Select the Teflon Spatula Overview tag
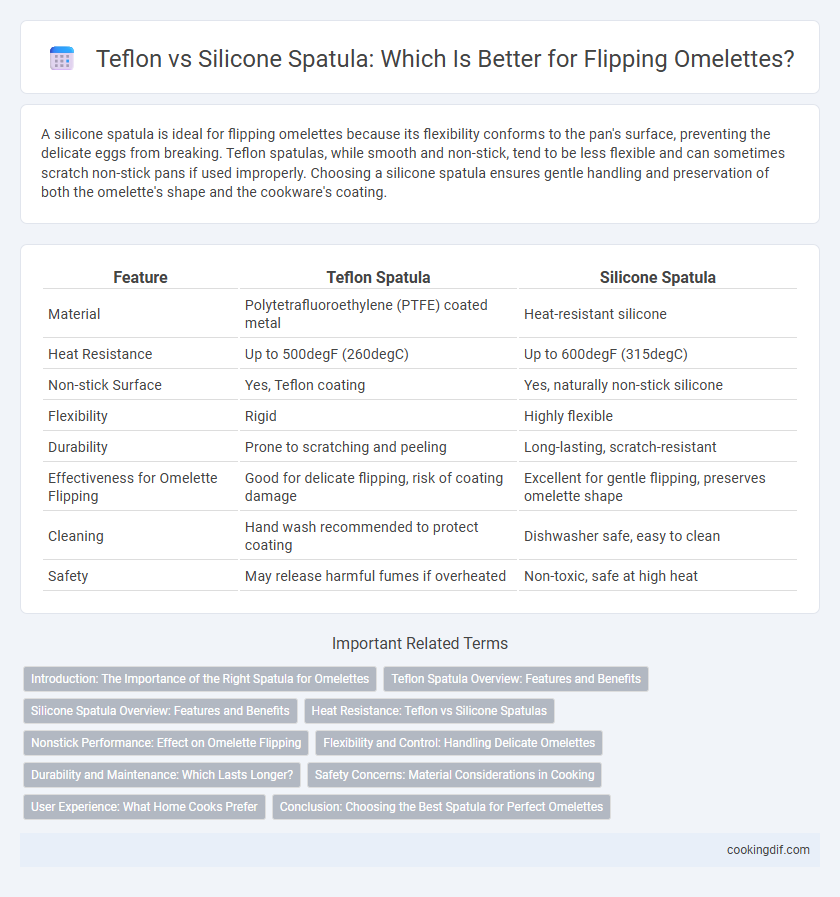 [516, 678]
